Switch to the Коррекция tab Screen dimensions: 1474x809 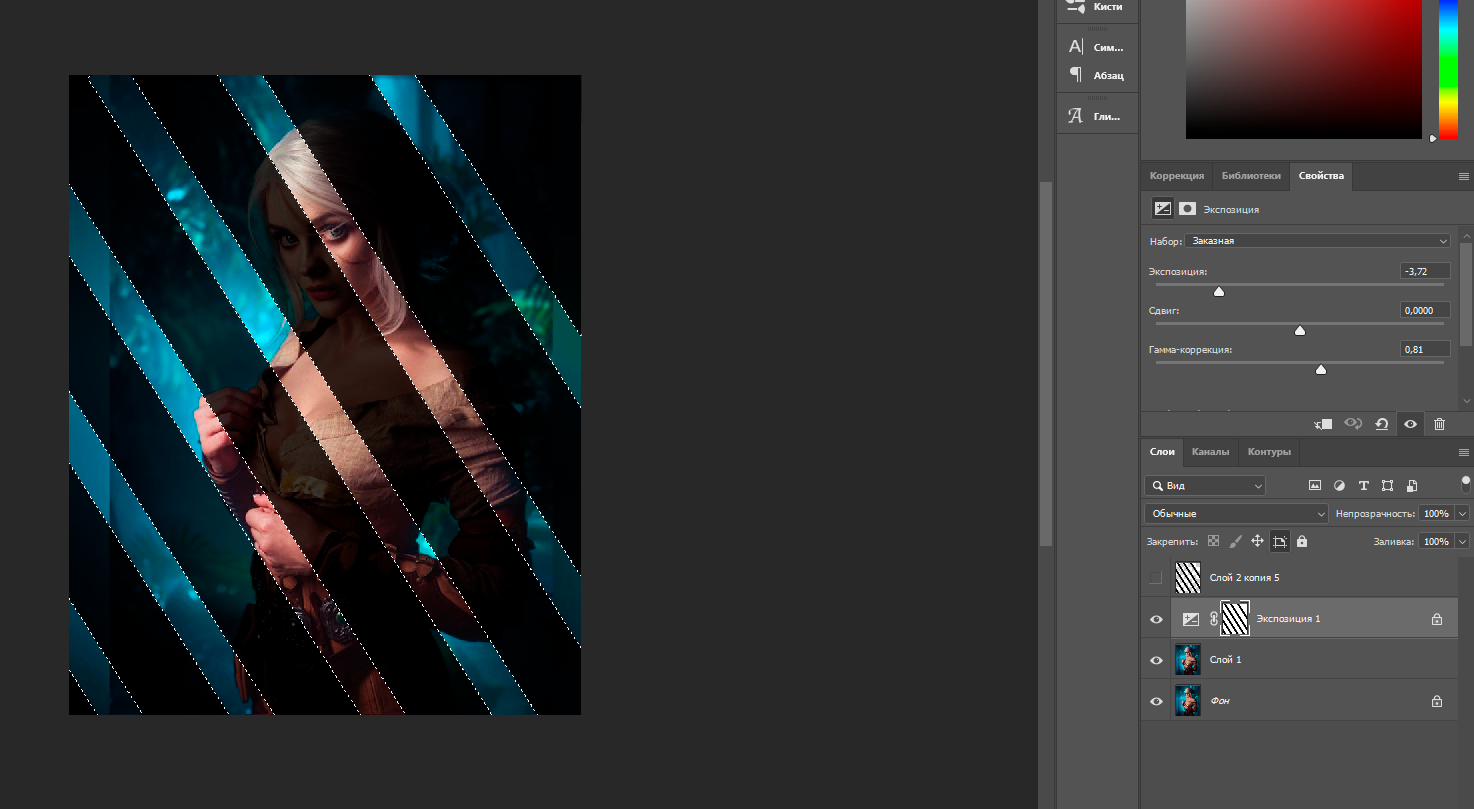point(1177,176)
